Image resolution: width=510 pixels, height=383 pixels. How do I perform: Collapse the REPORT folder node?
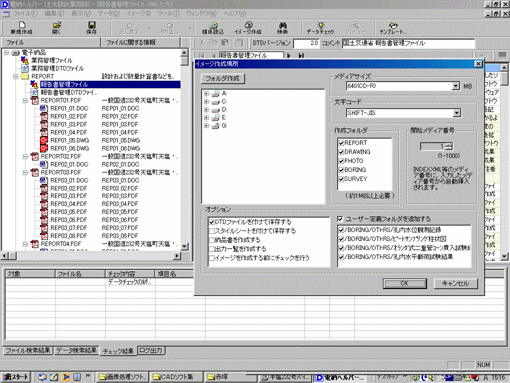click(16, 76)
